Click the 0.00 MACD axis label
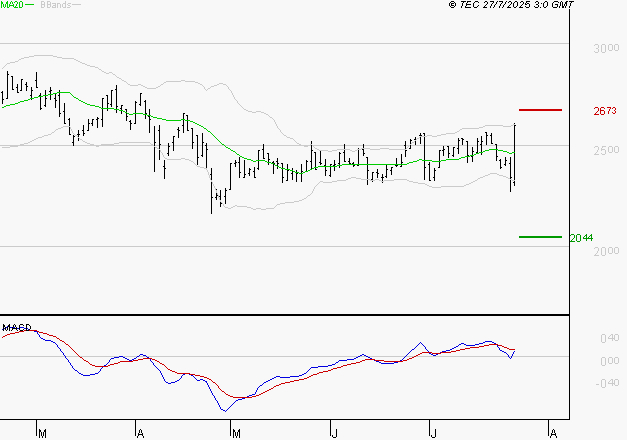The width and height of the screenshot is (627, 440). click(610, 361)
